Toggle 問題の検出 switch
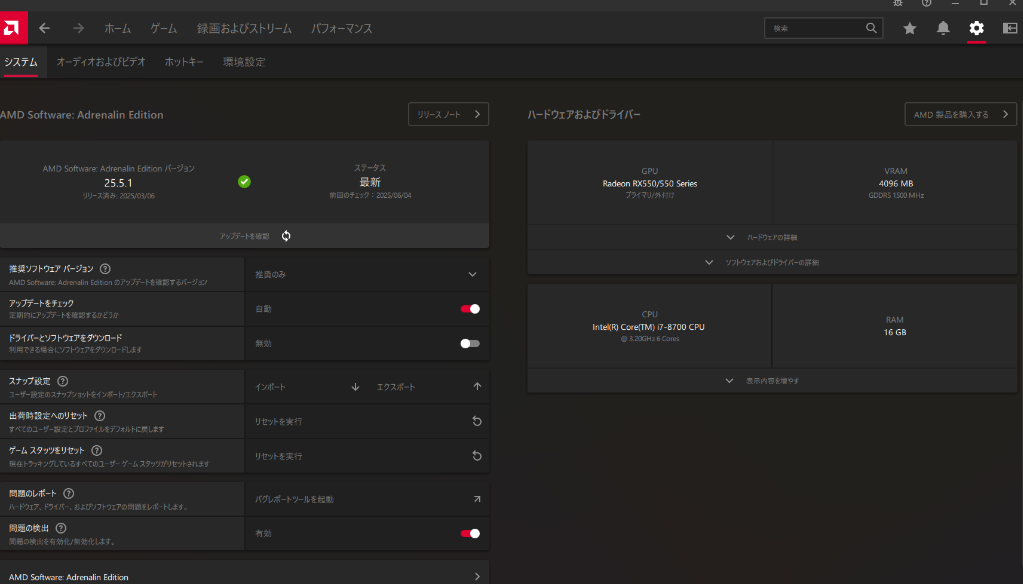Screen dimensions: 1023x584 tap(470, 533)
